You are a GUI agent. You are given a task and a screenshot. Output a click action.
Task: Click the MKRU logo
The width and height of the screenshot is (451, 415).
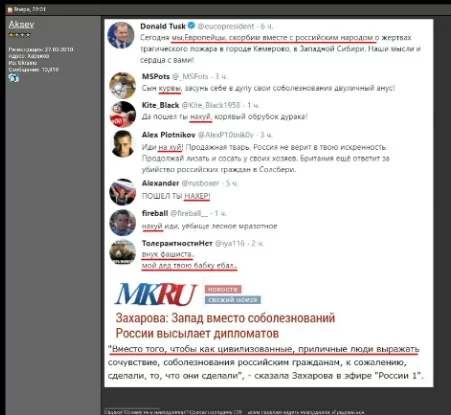click(x=156, y=294)
